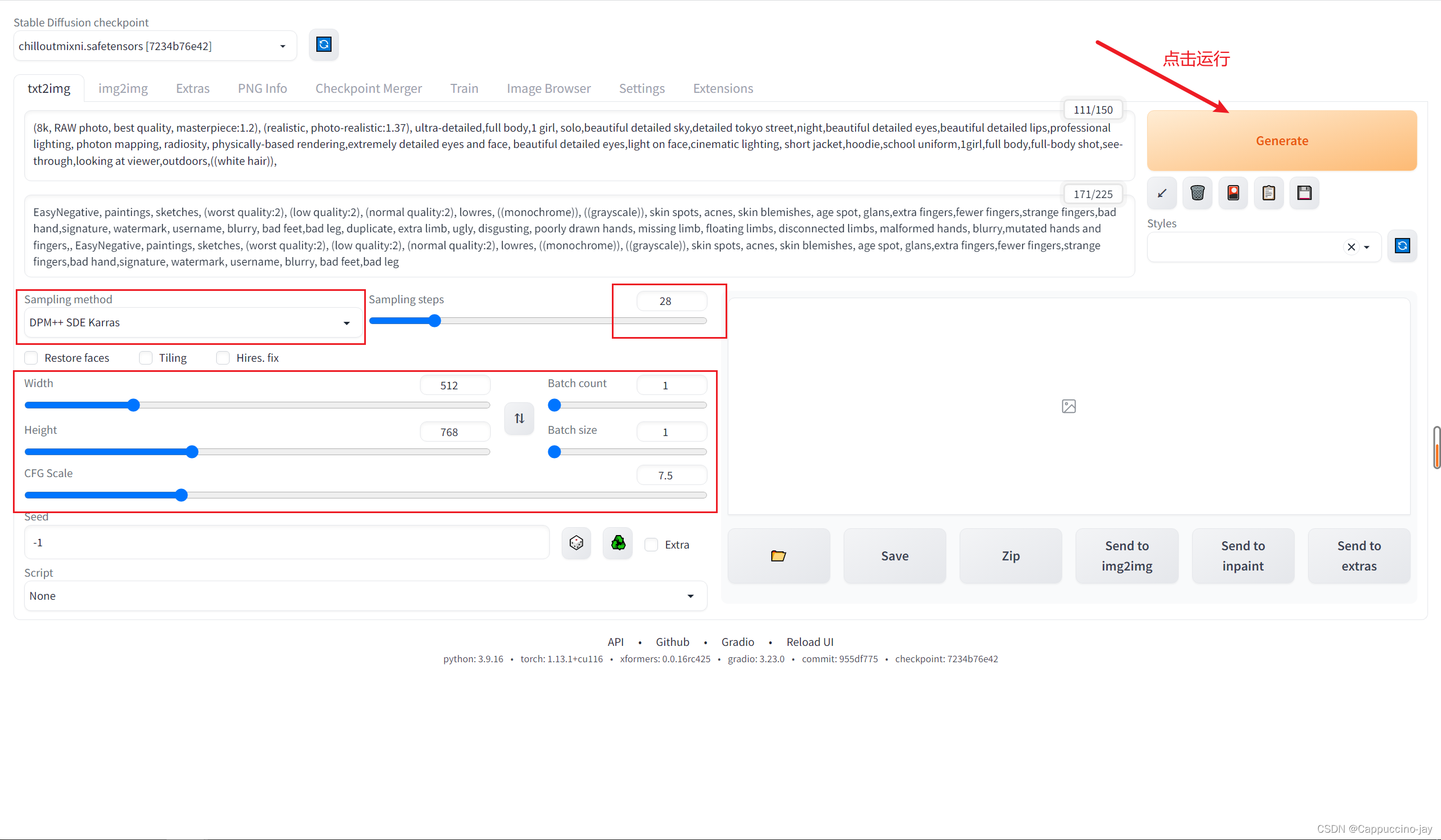The height and width of the screenshot is (840, 1441).
Task: Click the Seed input field showing -1
Action: click(287, 543)
